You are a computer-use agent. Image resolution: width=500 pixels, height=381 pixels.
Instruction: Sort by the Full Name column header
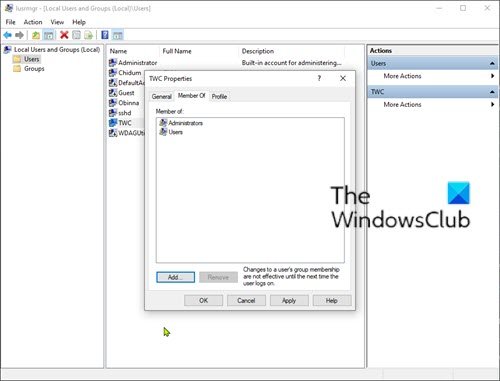pos(177,51)
